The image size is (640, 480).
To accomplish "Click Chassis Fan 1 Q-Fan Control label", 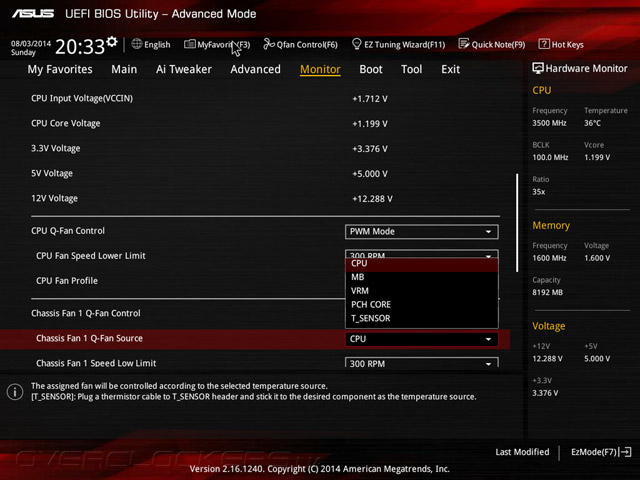I will pos(86,313).
